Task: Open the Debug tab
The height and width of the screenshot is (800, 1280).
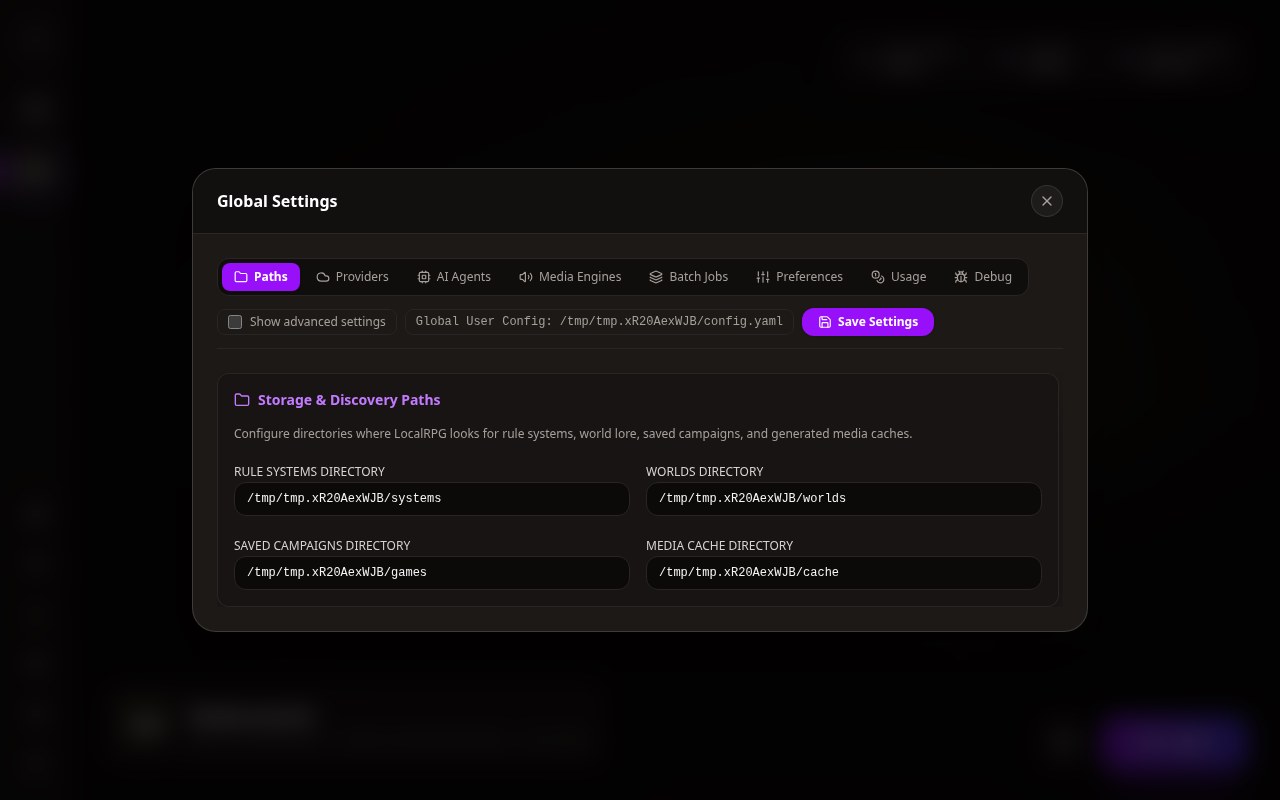Action: (983, 277)
